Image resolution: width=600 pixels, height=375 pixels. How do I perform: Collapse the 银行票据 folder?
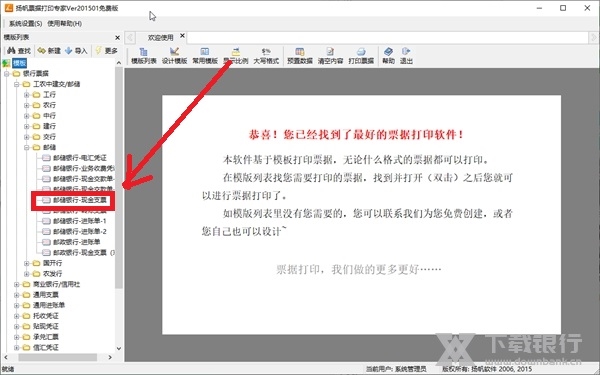7,73
